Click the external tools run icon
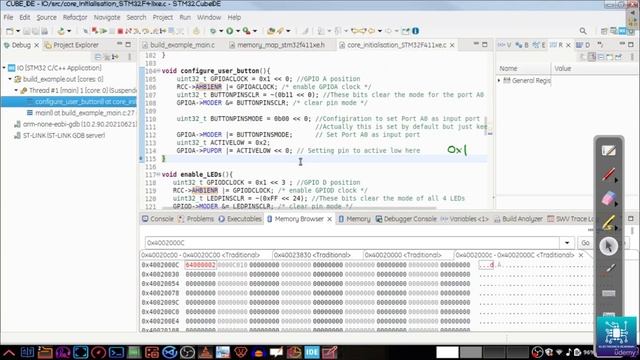This screenshot has width=640, height=360. point(246,31)
